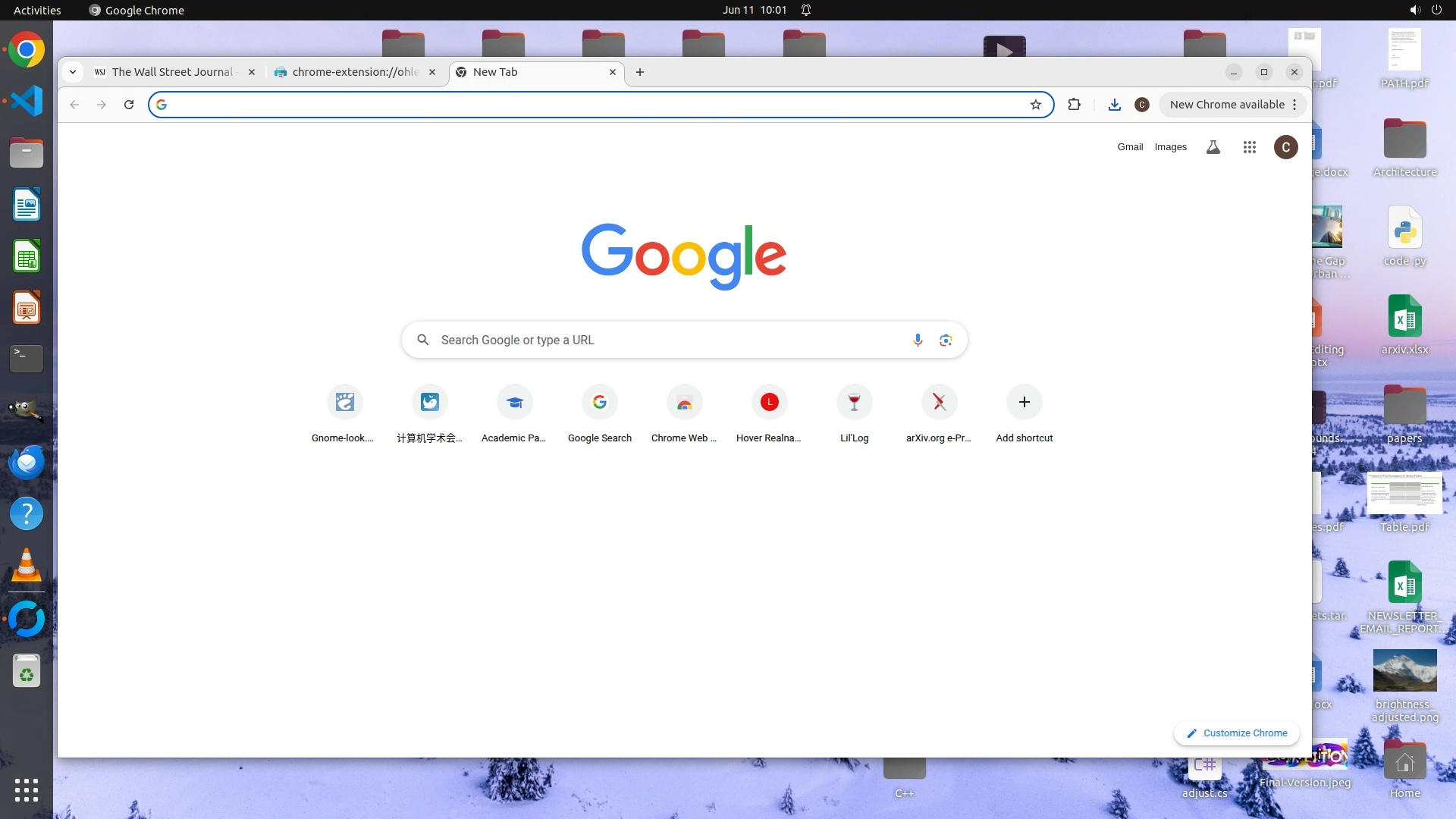Reload the current page

pyautogui.click(x=129, y=105)
